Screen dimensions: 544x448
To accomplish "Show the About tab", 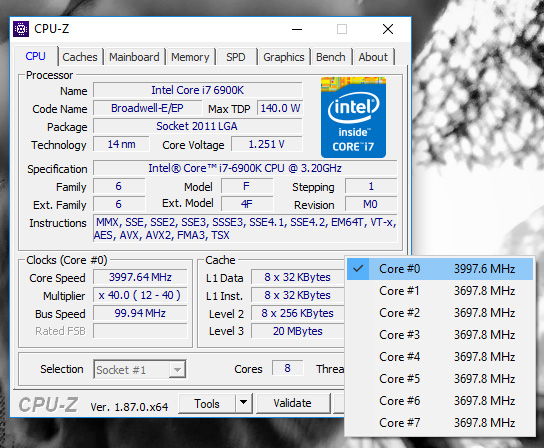I will point(373,57).
